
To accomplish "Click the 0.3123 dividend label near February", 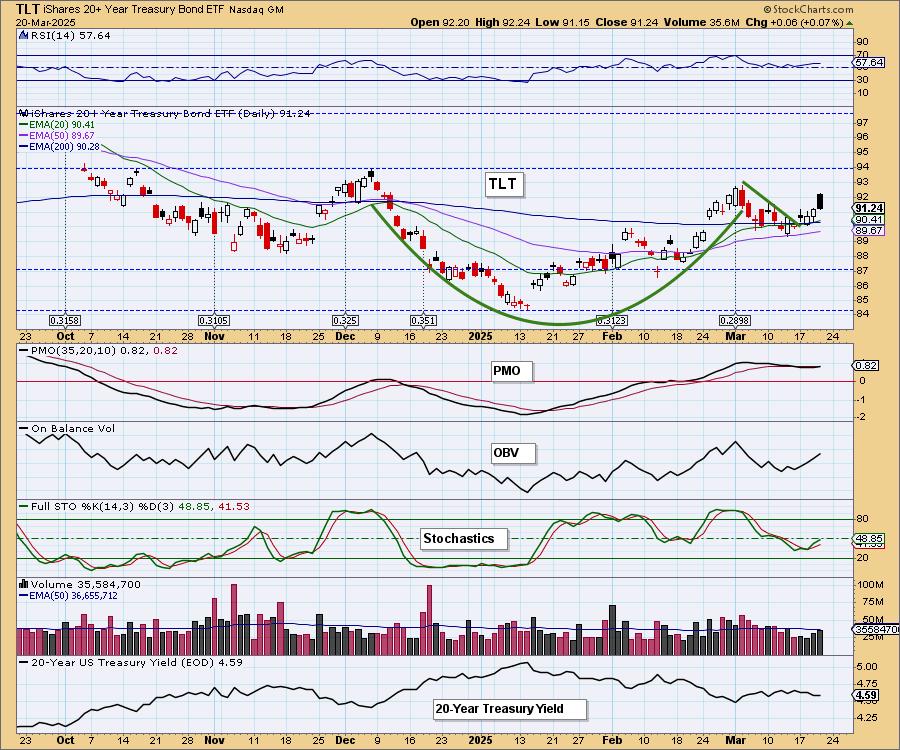I will pos(612,320).
